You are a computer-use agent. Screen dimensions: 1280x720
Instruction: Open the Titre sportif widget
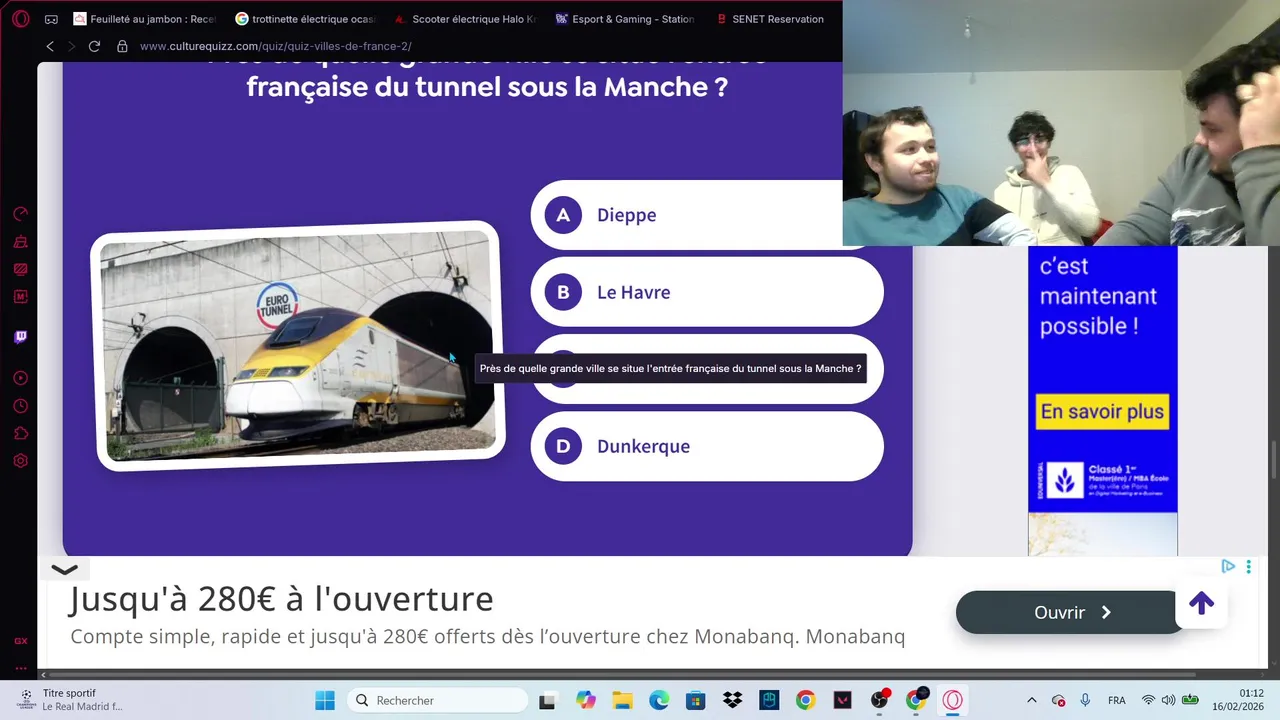(70, 700)
